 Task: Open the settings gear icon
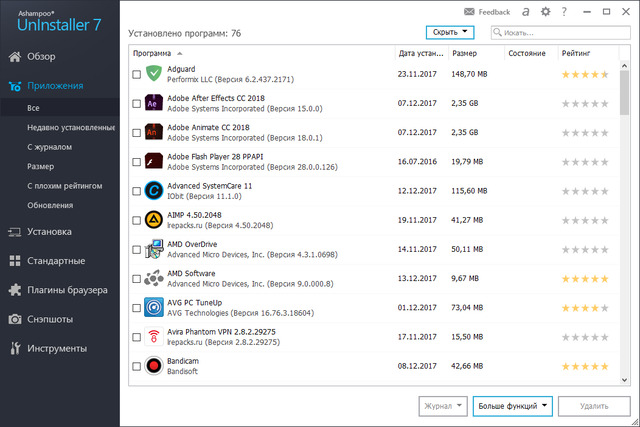pos(545,12)
